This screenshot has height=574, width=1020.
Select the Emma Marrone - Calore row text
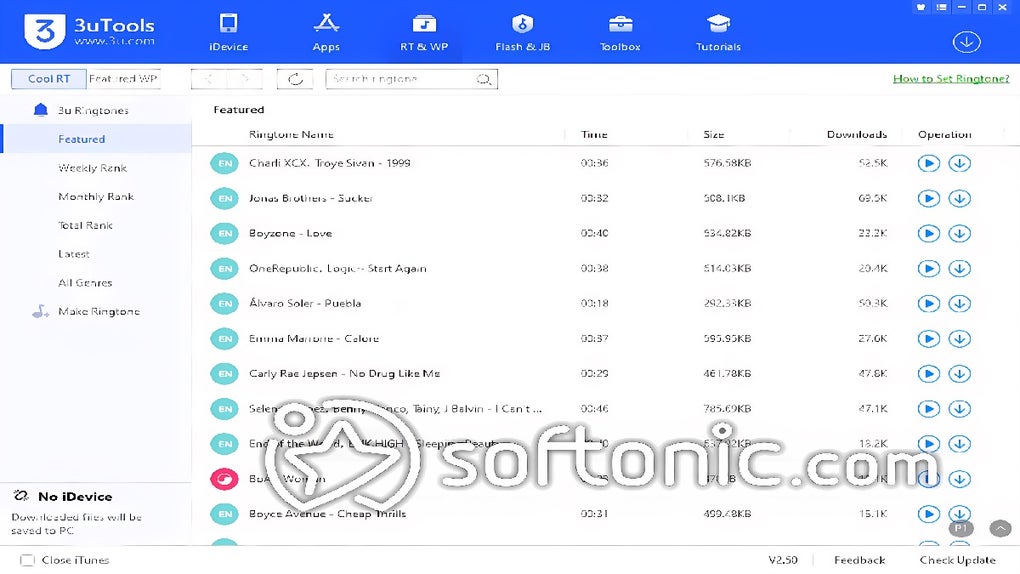click(314, 339)
